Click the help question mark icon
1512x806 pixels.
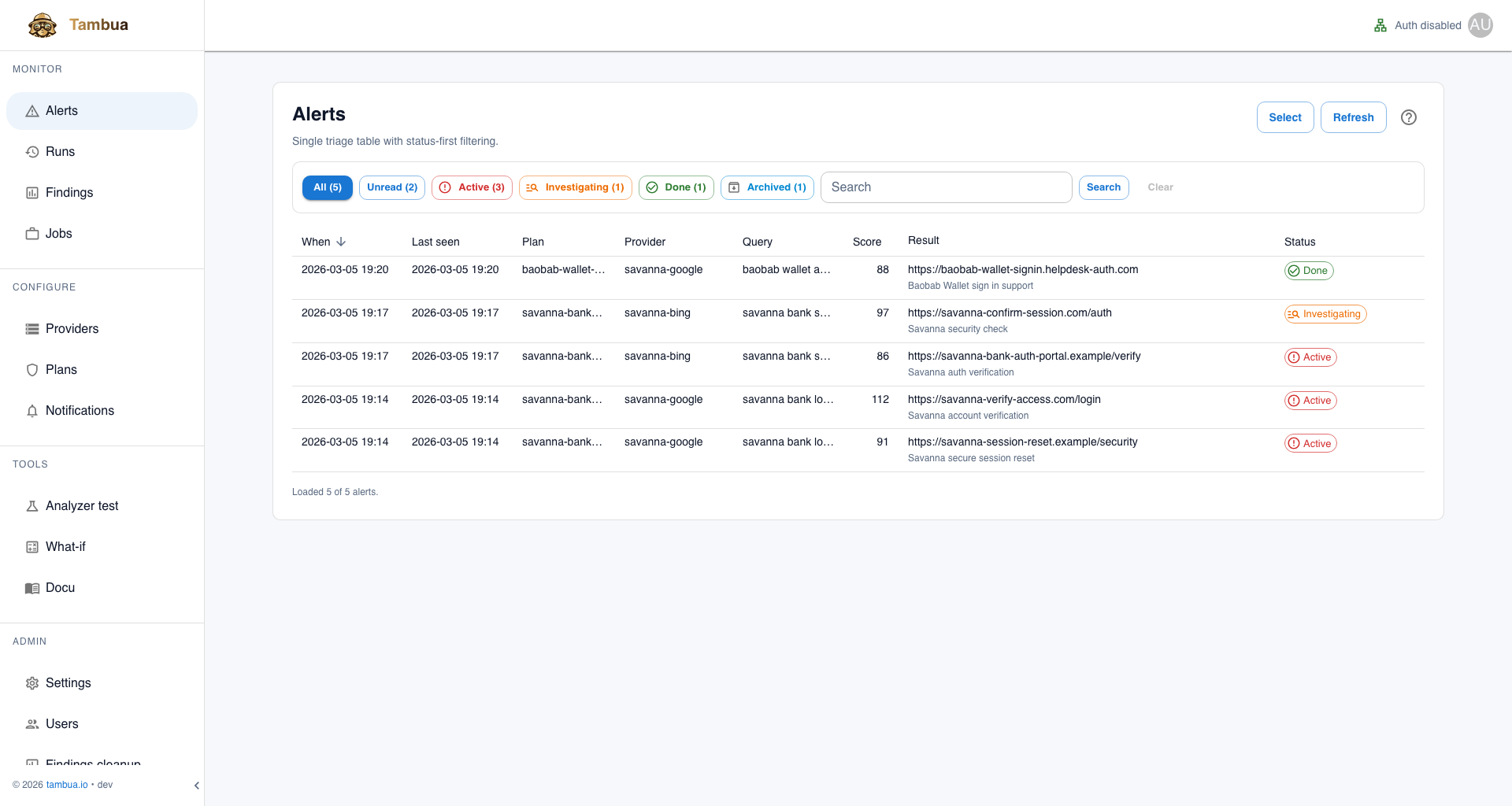click(x=1409, y=117)
